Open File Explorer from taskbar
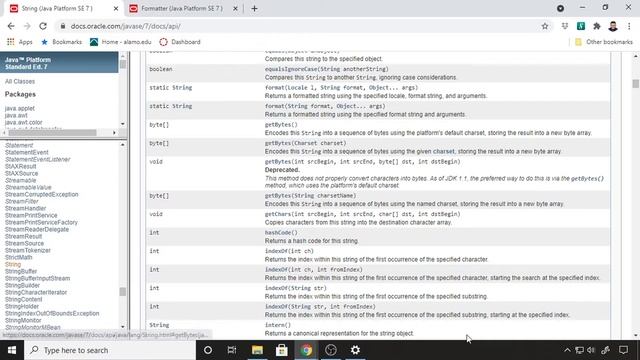640x360 pixels. pyautogui.click(x=257, y=350)
